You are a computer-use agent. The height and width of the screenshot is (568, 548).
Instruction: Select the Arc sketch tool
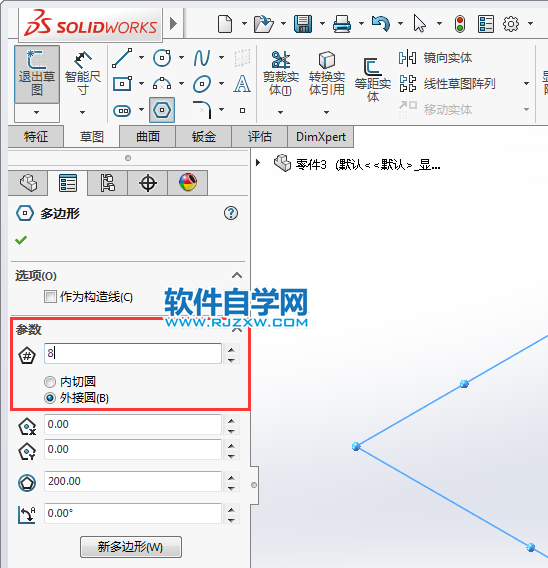point(162,84)
